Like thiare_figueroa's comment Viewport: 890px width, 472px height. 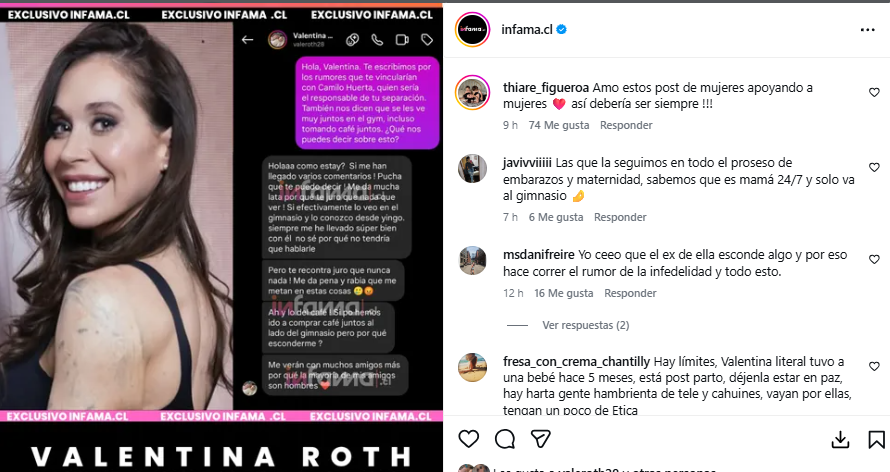click(x=874, y=92)
